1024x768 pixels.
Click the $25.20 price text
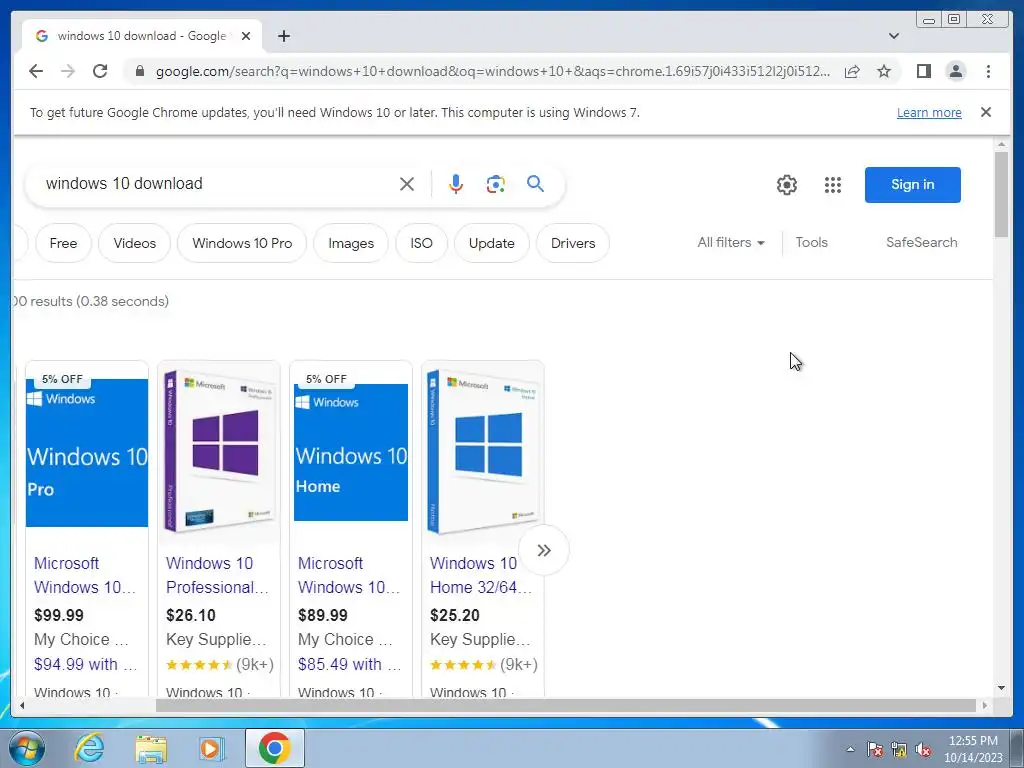point(455,615)
